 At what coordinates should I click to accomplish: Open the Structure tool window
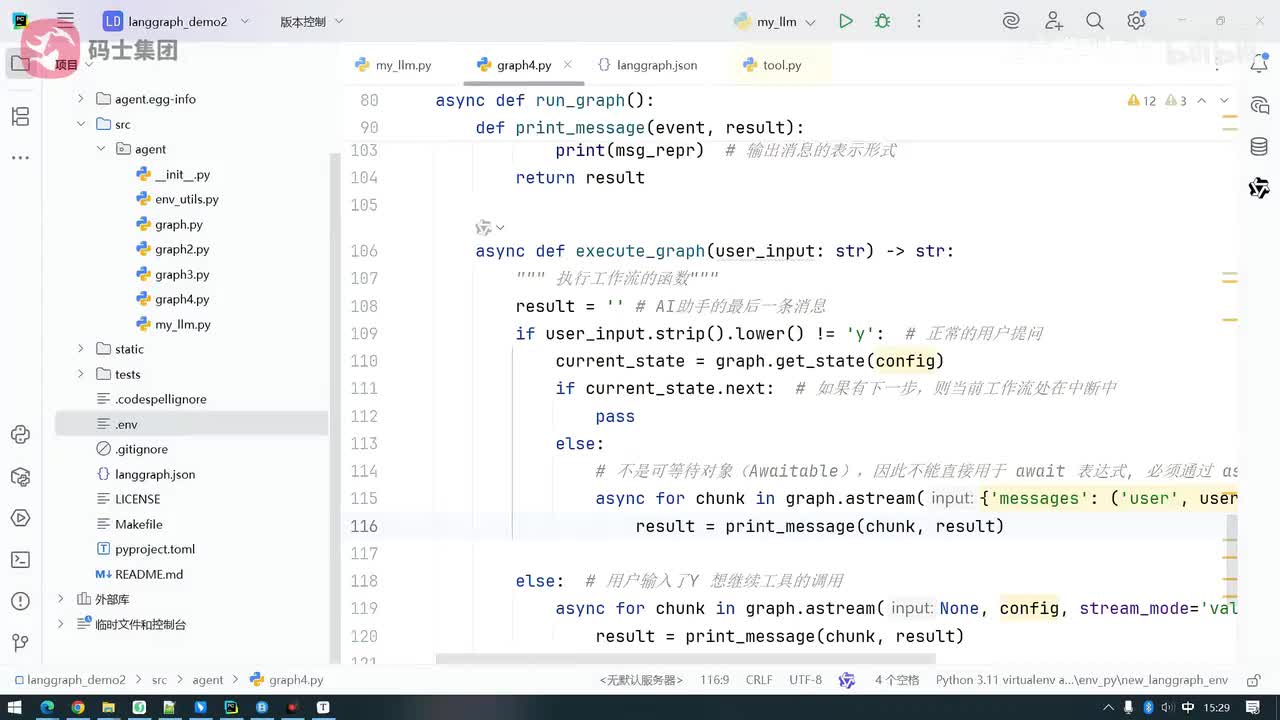click(20, 117)
